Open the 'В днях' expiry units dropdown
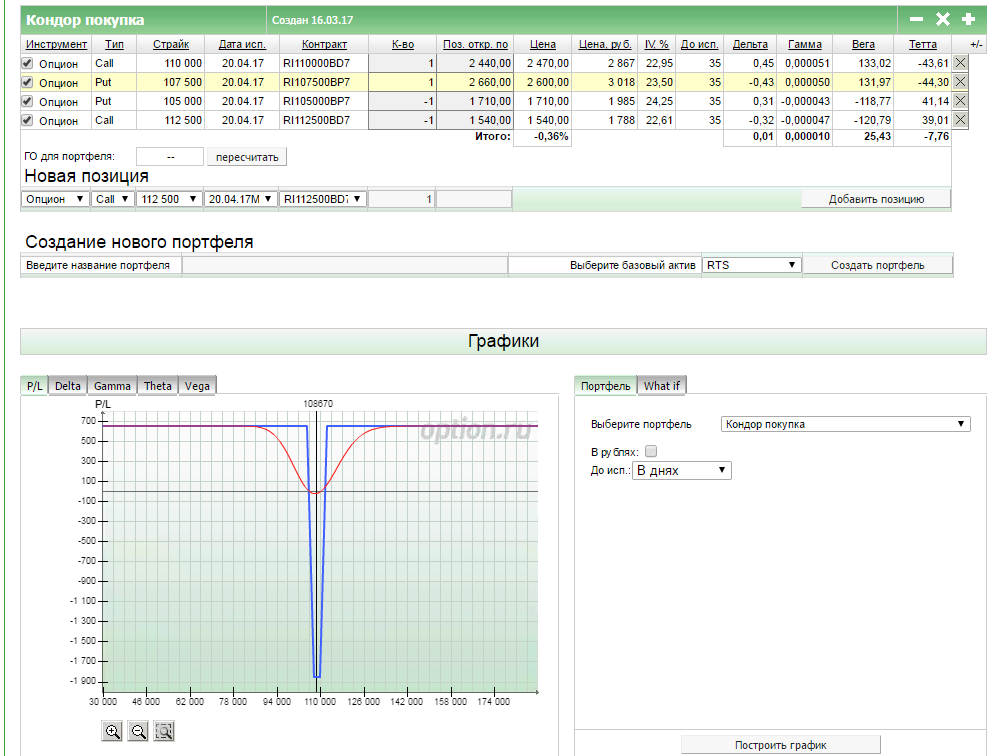Viewport: 996px width, 756px height. pos(682,470)
